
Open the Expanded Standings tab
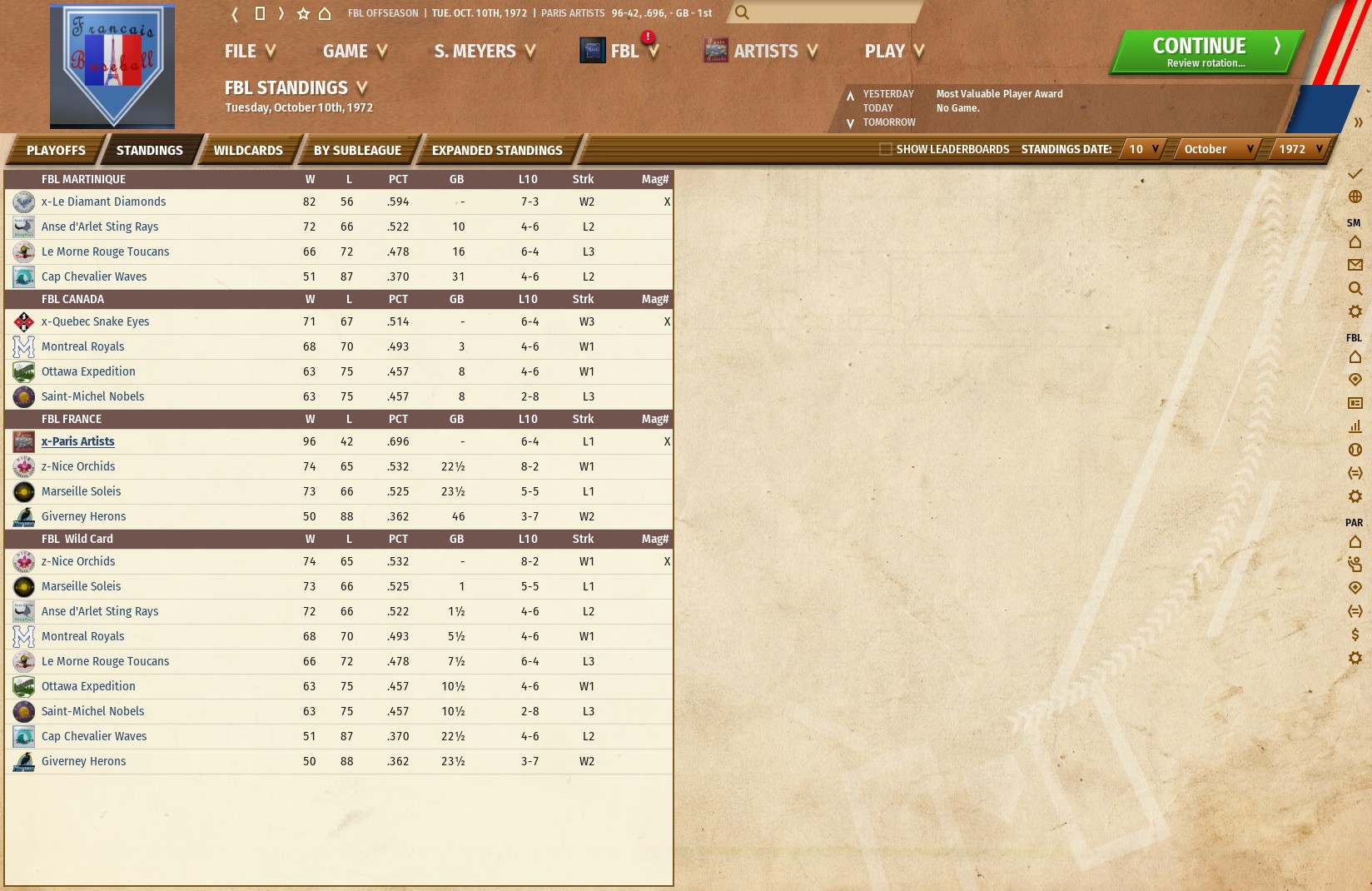[x=497, y=150]
